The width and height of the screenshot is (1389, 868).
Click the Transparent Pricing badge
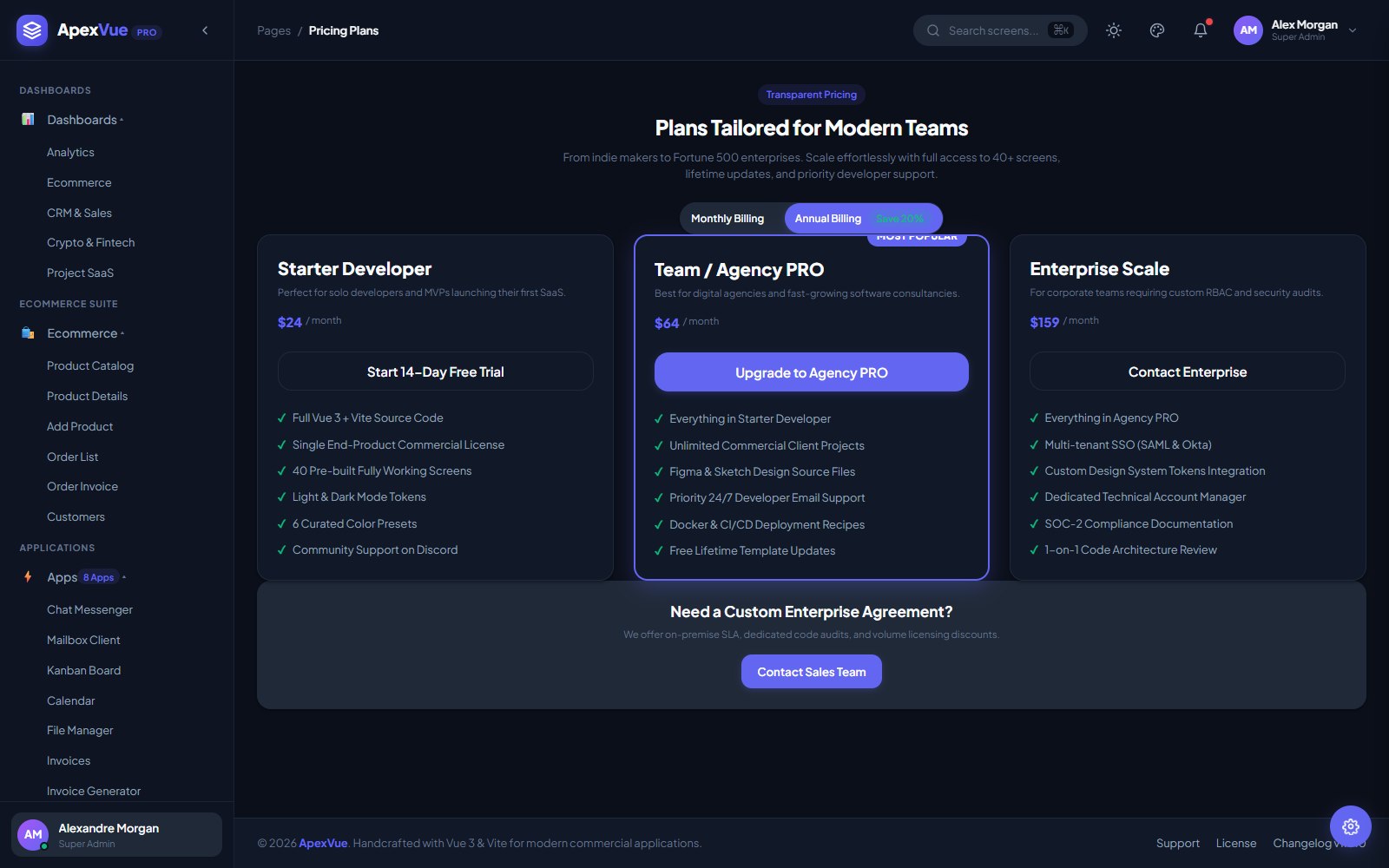point(812,95)
